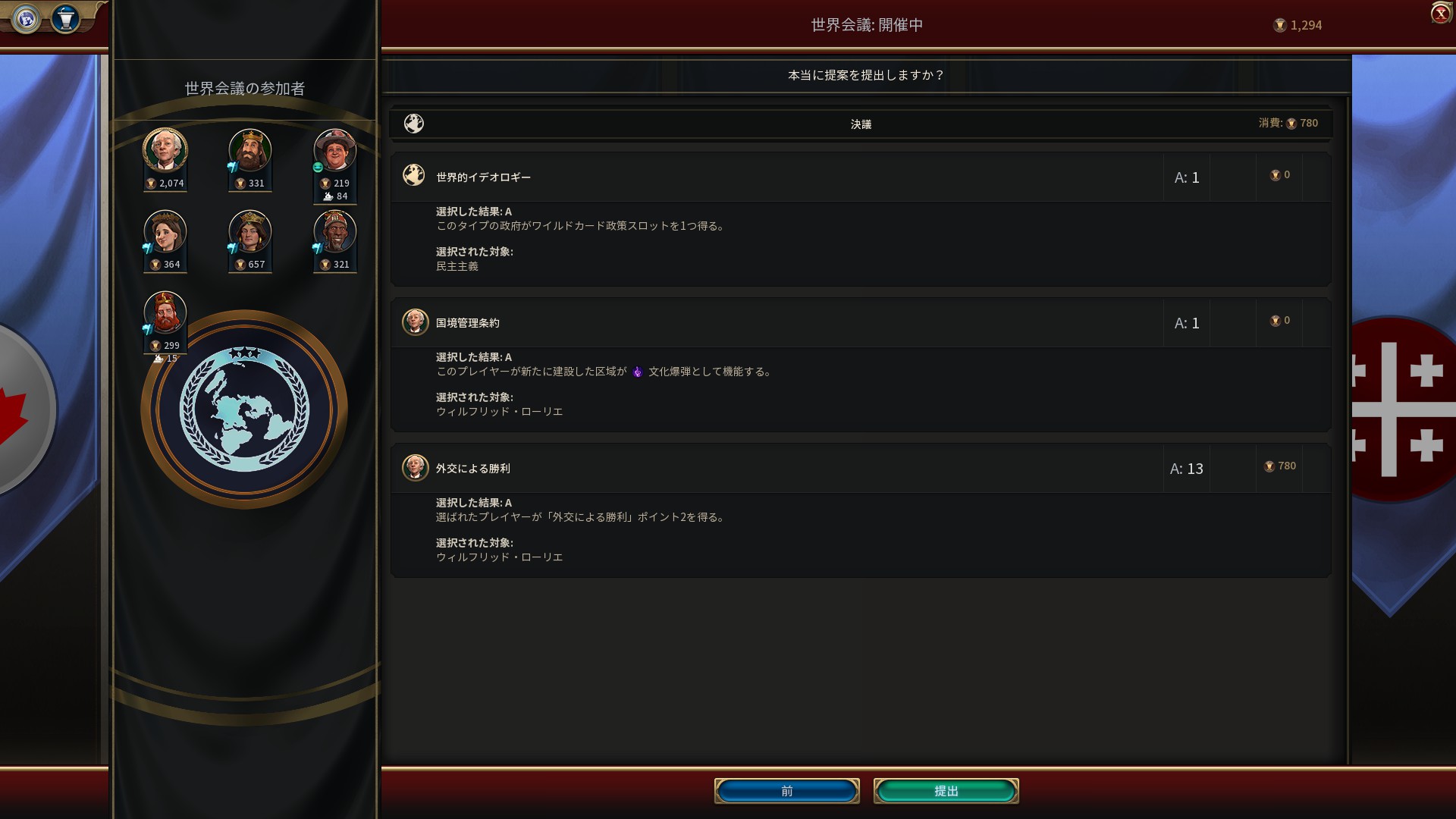Select red-bearded leader portrait with 299 favor
The width and height of the screenshot is (1456, 819).
tap(165, 312)
